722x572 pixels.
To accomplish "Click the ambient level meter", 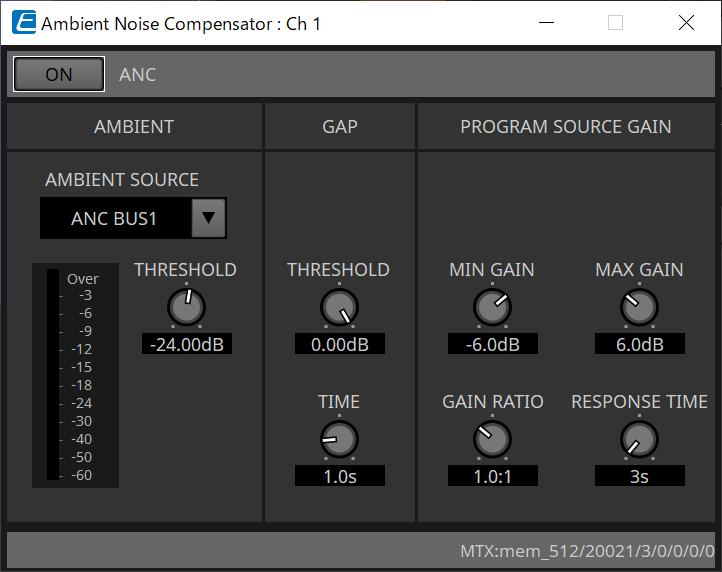I will (x=53, y=375).
